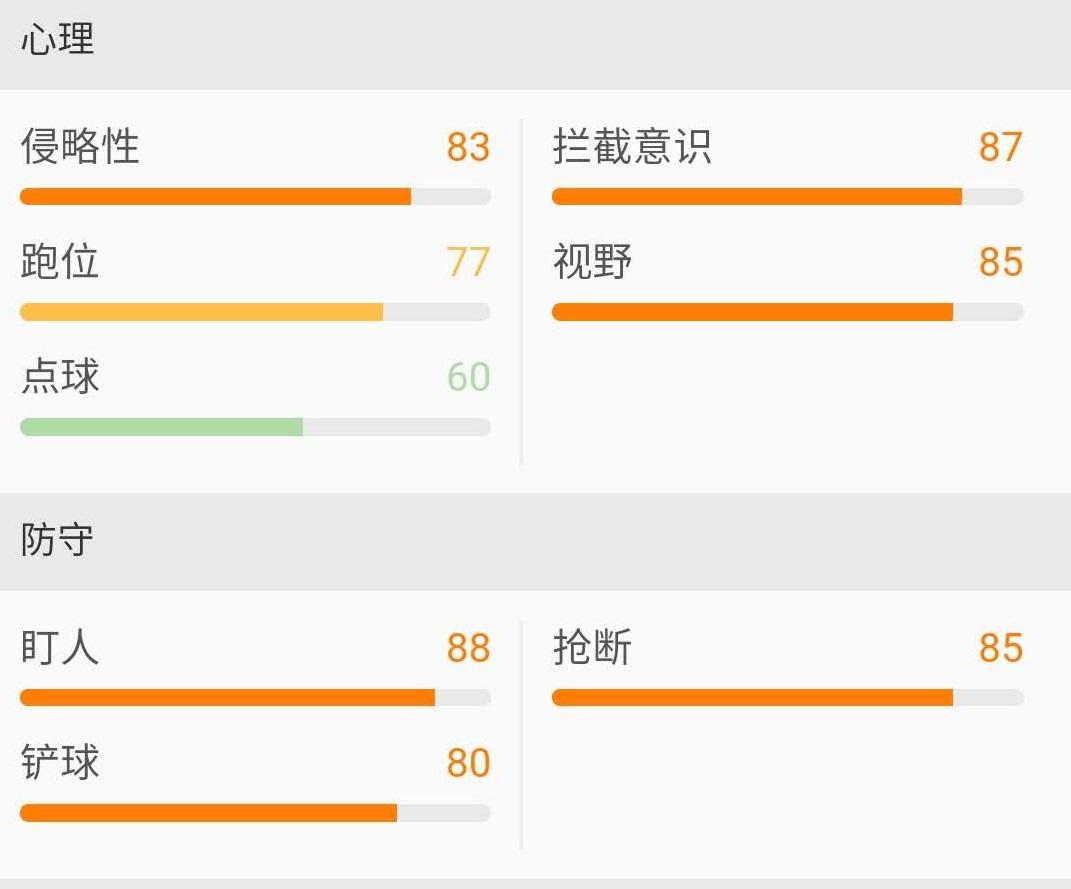
Task: Click the 铲球 attribute label
Action: tap(60, 763)
